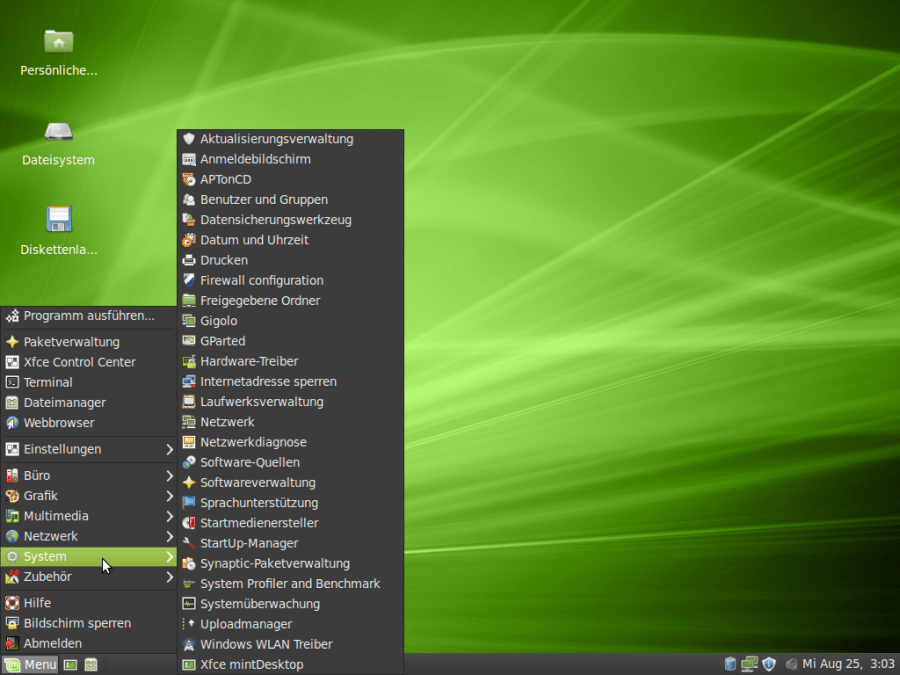The image size is (900, 675).
Task: Open Dateisystem drive icon on desktop
Action: [58, 132]
